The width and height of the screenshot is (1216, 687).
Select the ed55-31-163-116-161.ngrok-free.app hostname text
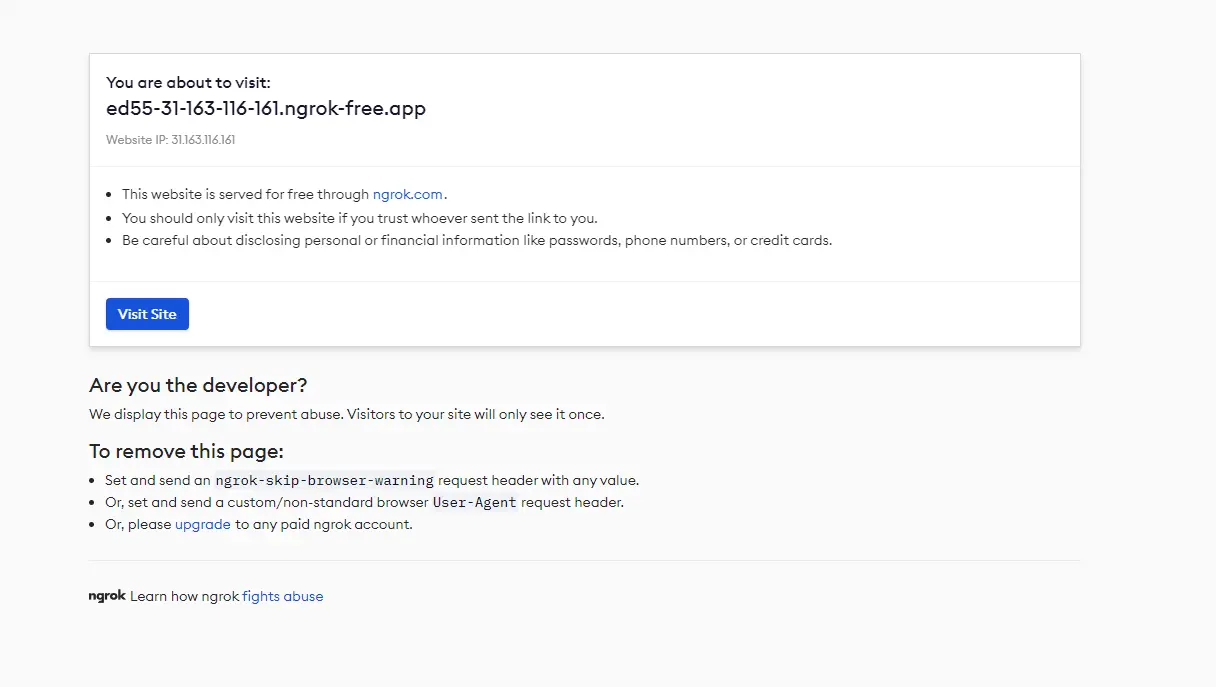click(266, 109)
